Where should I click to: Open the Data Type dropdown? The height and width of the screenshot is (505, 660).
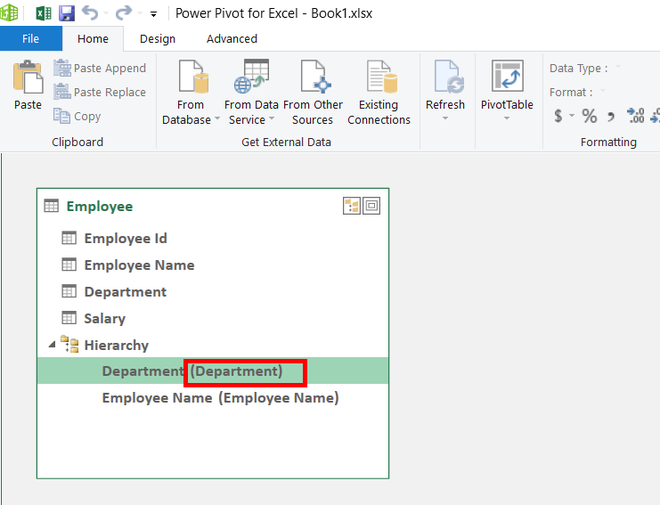click(x=617, y=67)
